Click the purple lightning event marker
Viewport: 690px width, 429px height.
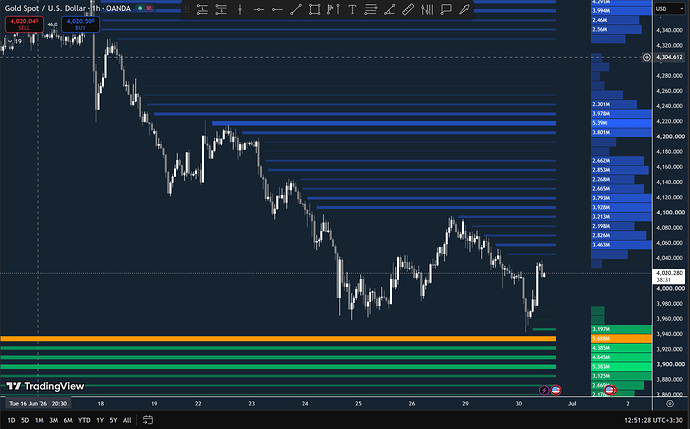[544, 390]
